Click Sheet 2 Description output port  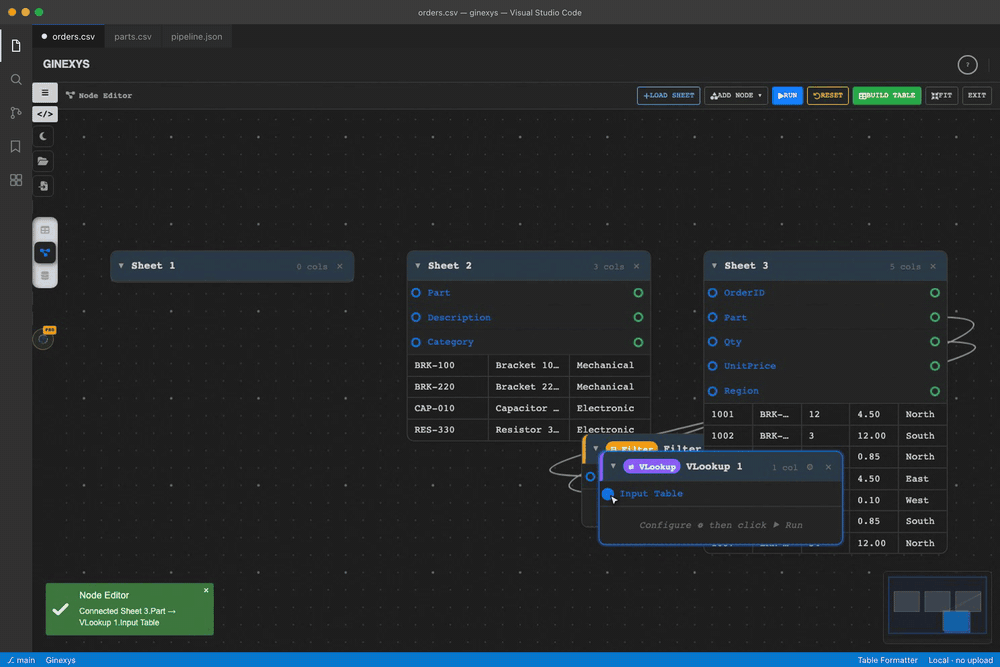pos(638,317)
